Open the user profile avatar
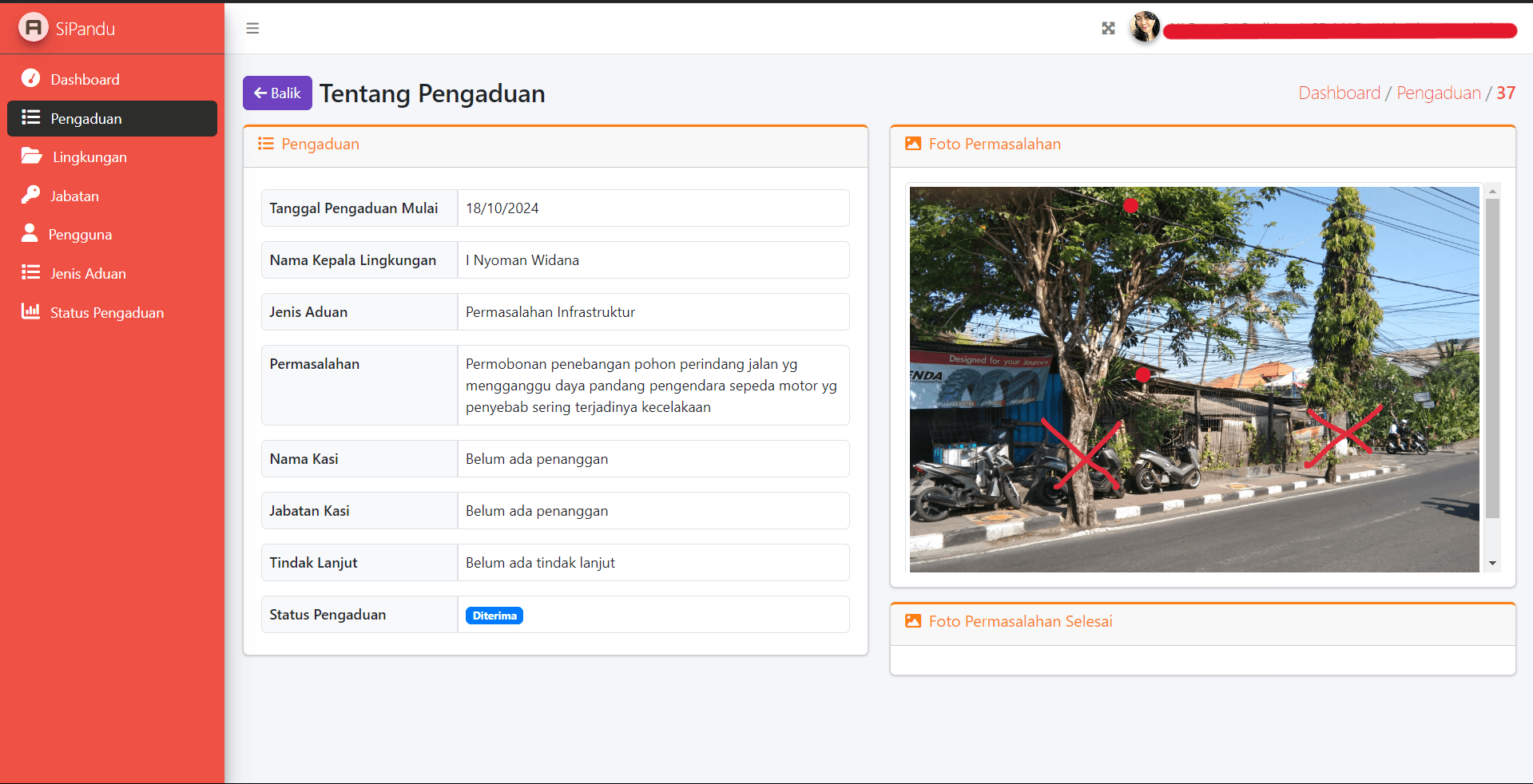Viewport: 1533px width, 784px height. click(1144, 28)
